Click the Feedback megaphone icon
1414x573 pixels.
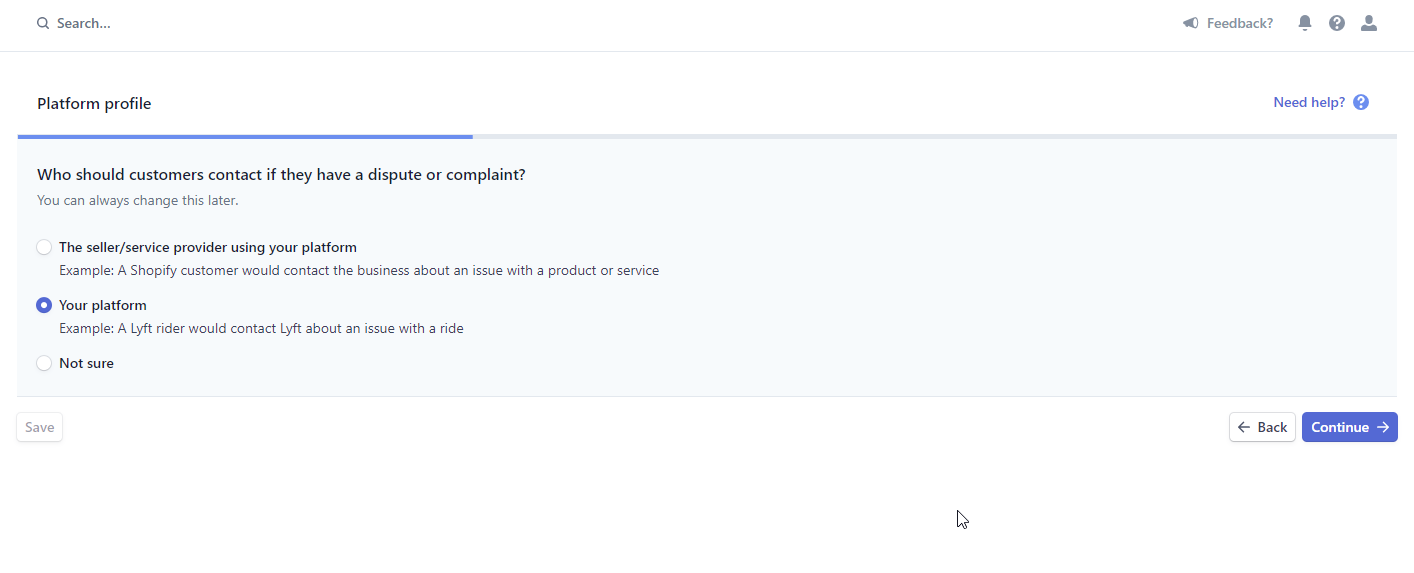tap(1190, 23)
